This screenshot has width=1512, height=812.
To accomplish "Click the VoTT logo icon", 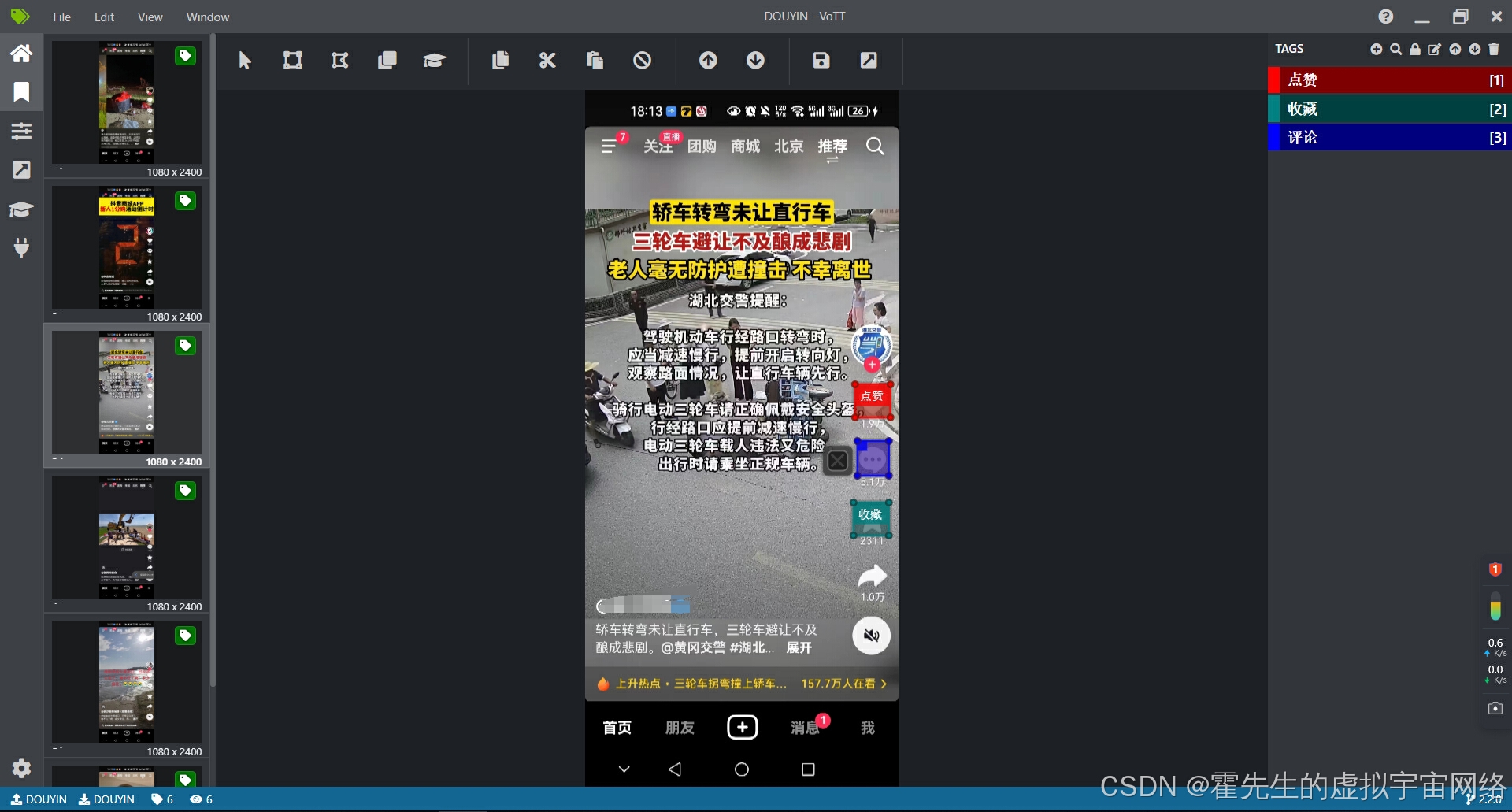I will point(20,17).
